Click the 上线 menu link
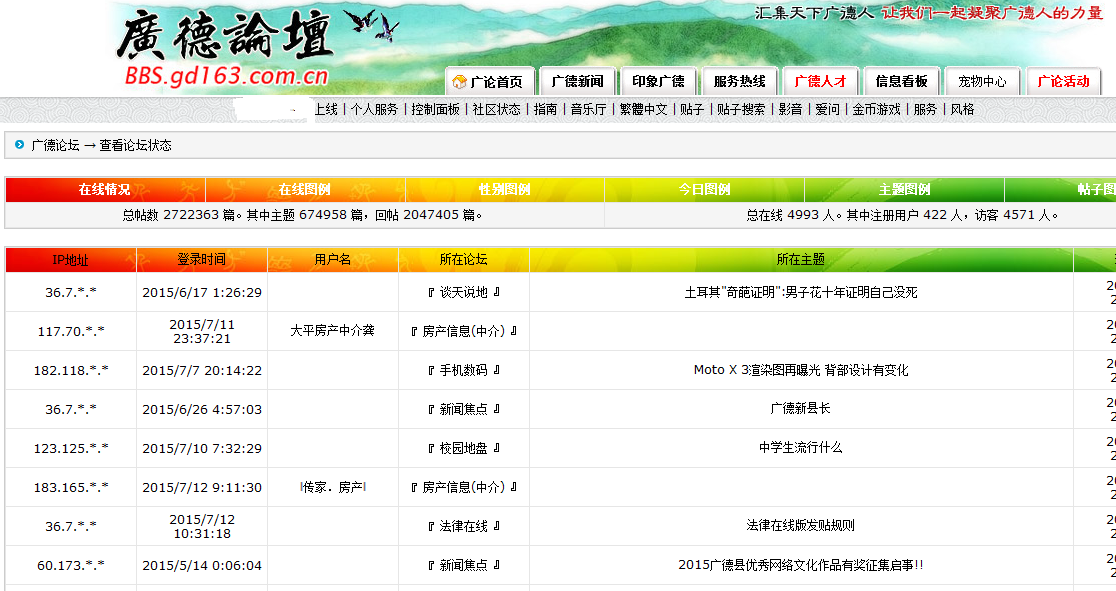 326,109
